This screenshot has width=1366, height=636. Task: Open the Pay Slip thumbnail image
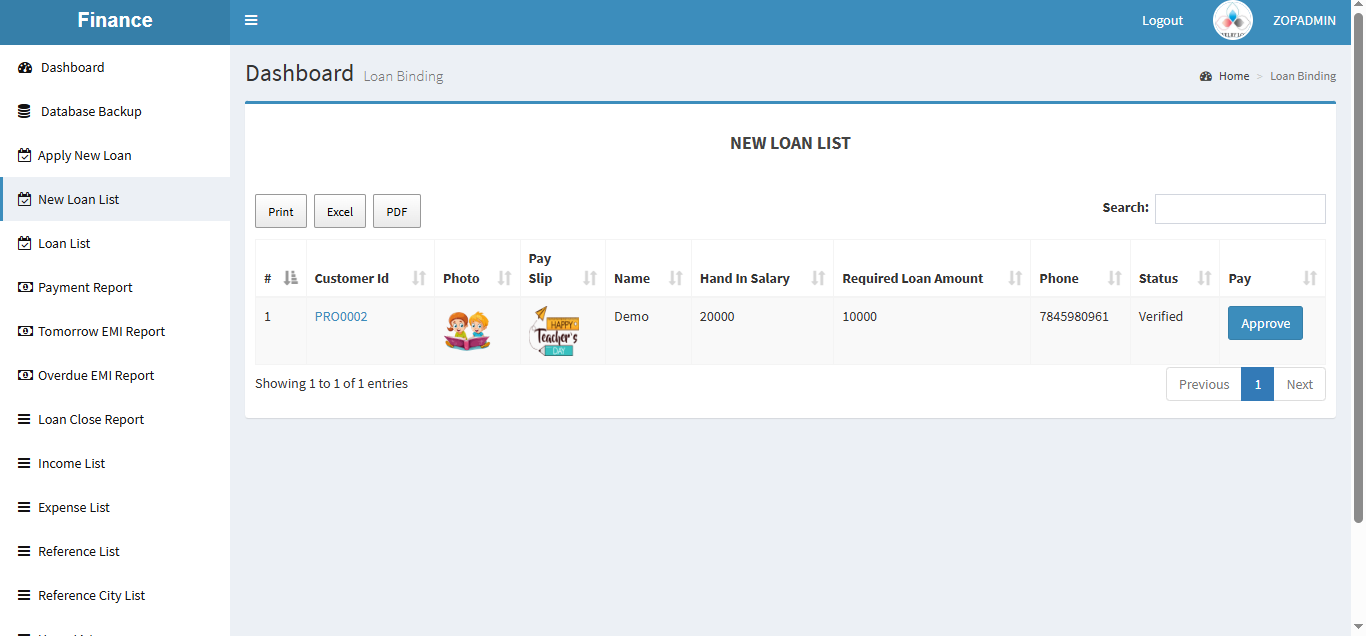(554, 331)
